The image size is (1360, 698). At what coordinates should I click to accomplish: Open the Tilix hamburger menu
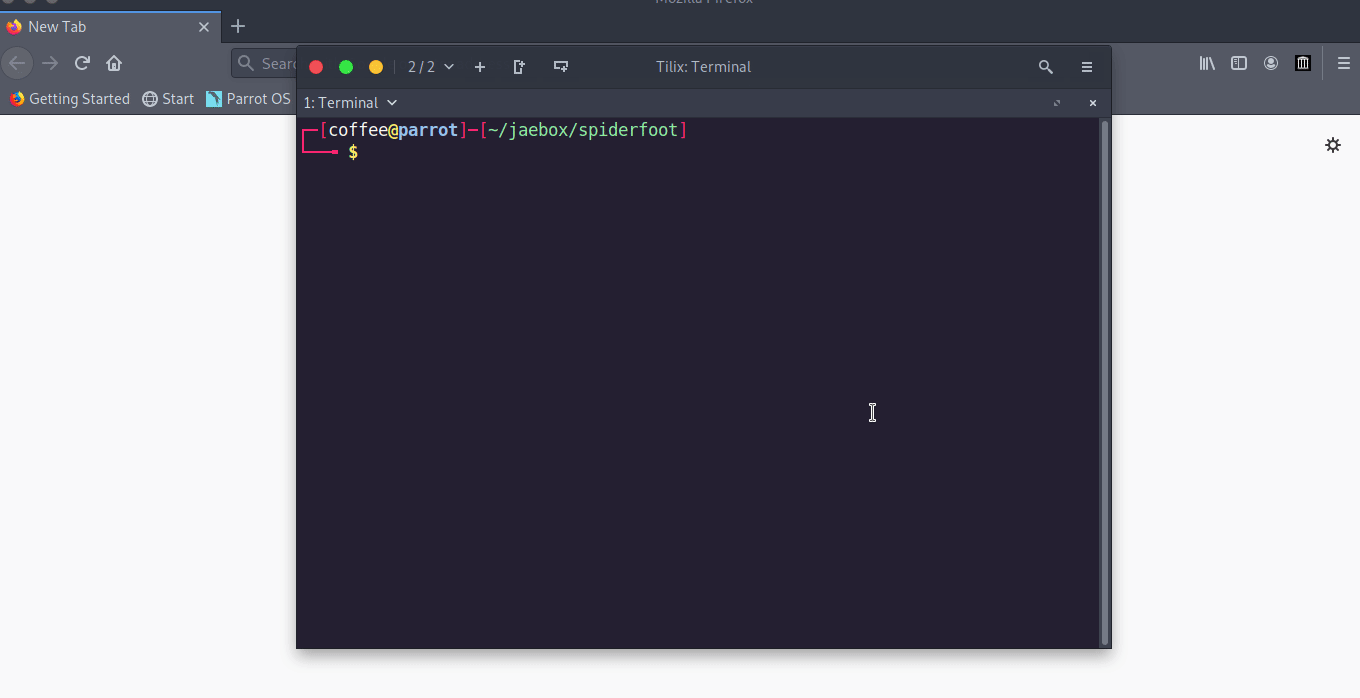pos(1087,67)
